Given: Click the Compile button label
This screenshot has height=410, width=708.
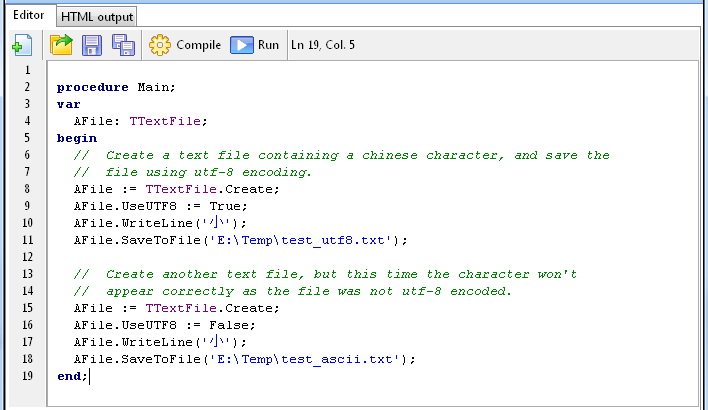Looking at the screenshot, I should click(x=199, y=45).
